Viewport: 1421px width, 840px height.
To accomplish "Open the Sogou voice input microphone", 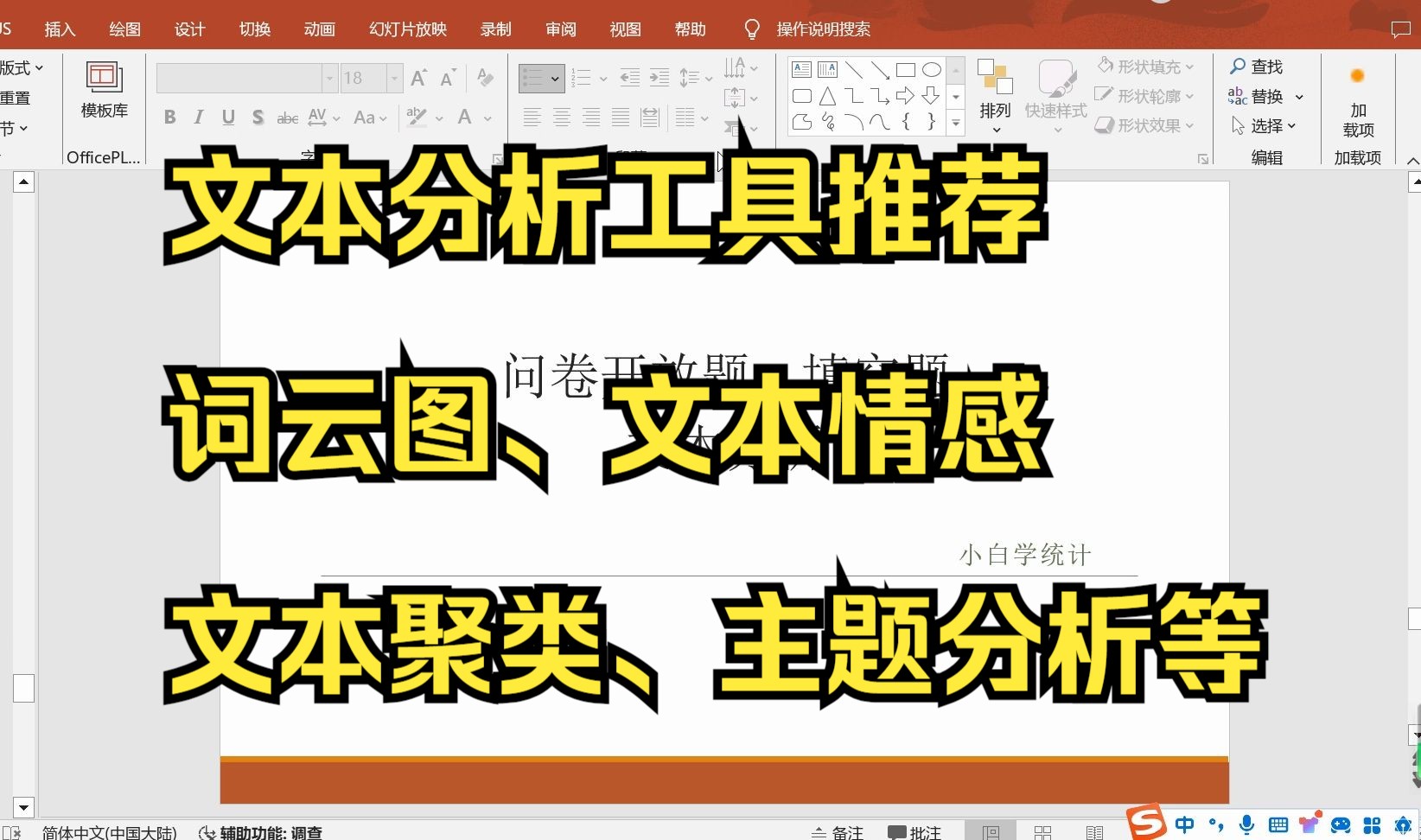I will tap(1246, 824).
